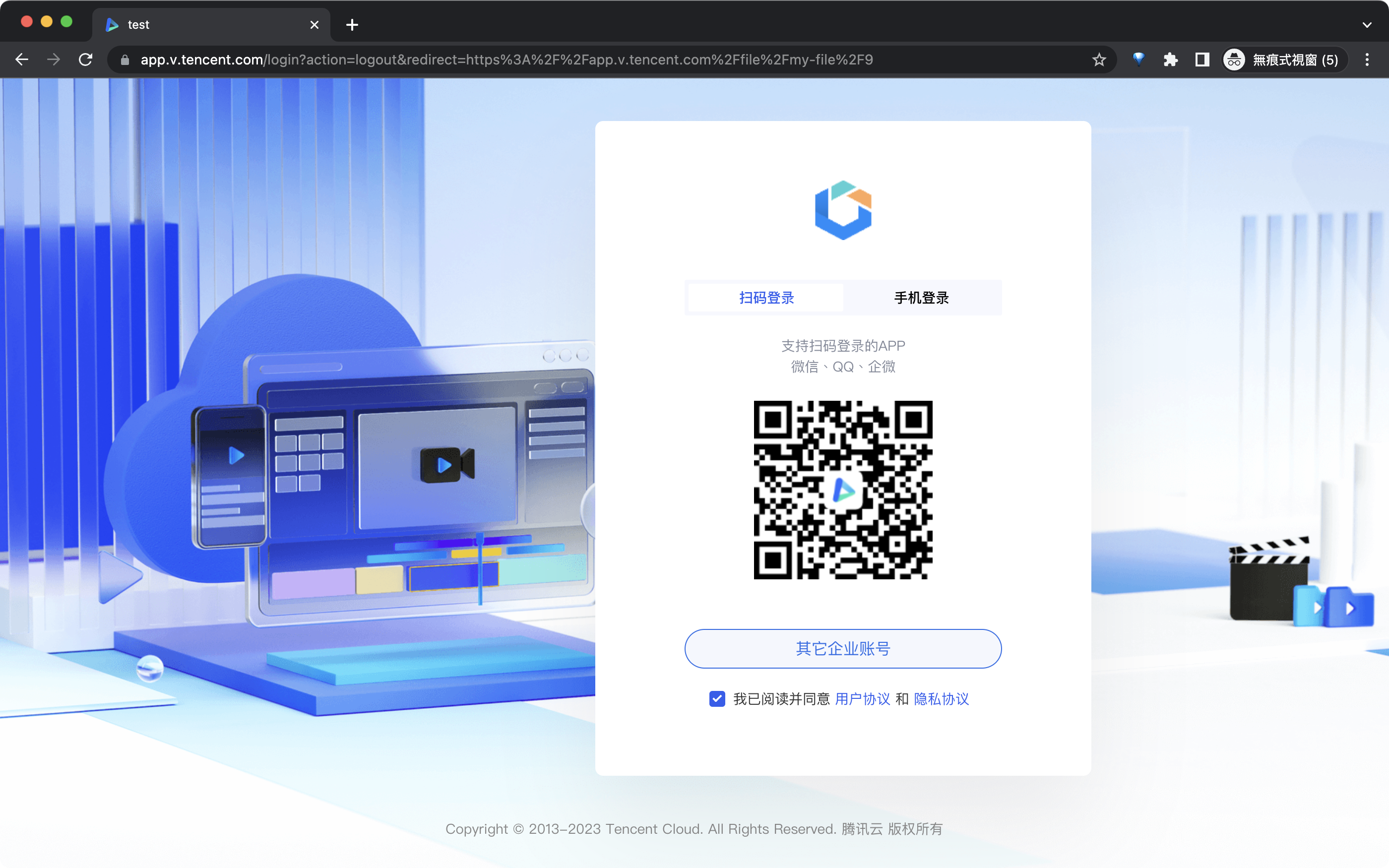Bookmark this page with star icon
This screenshot has height=868, width=1389.
pyautogui.click(x=1099, y=60)
